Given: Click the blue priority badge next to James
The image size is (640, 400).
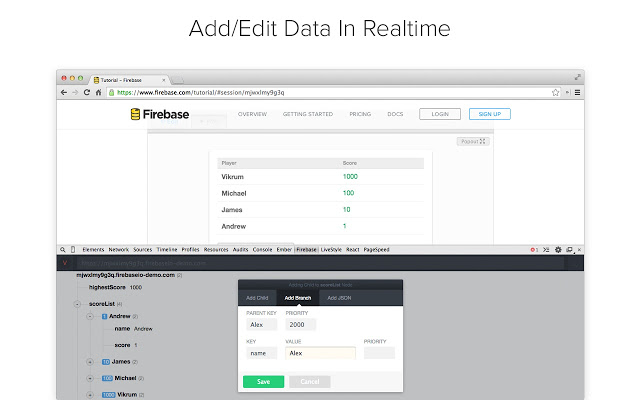Looking at the screenshot, I should [x=106, y=362].
